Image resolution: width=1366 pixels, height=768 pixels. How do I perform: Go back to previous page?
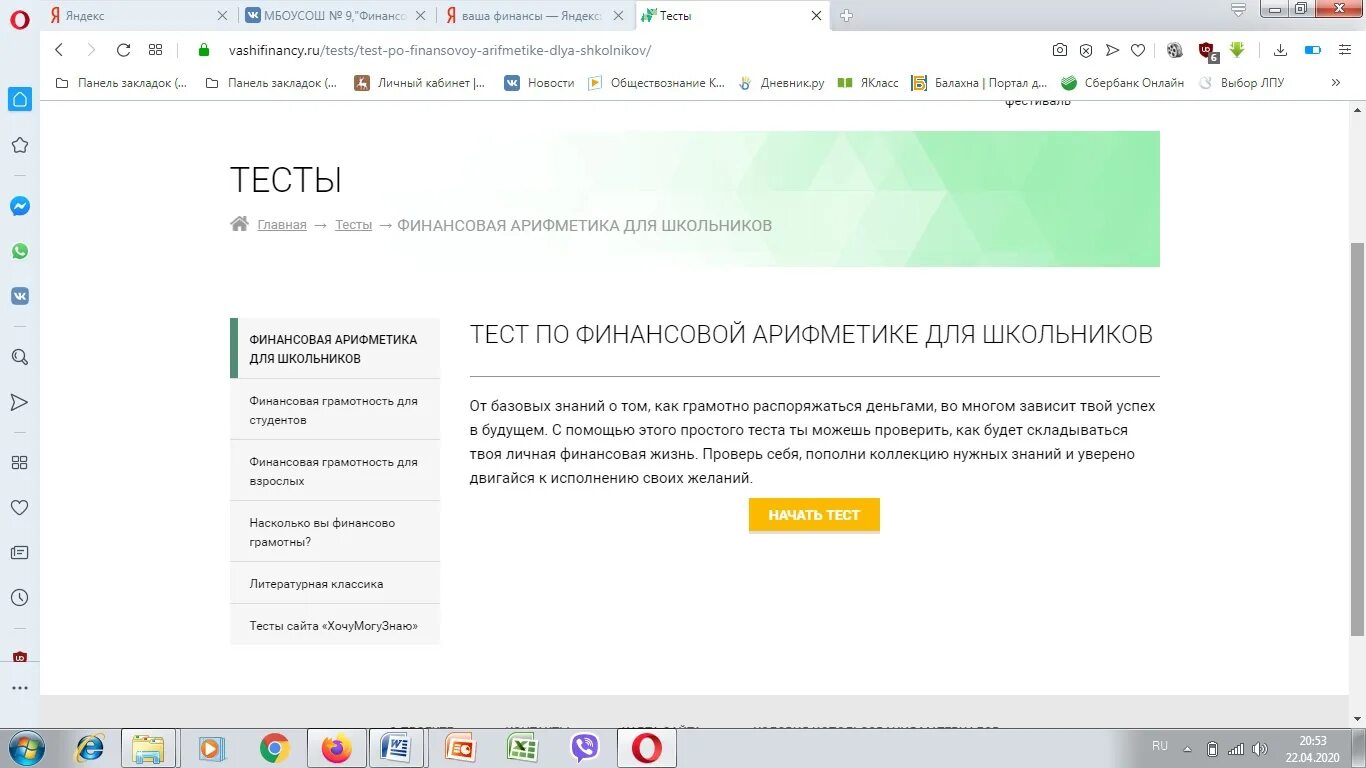pos(59,50)
